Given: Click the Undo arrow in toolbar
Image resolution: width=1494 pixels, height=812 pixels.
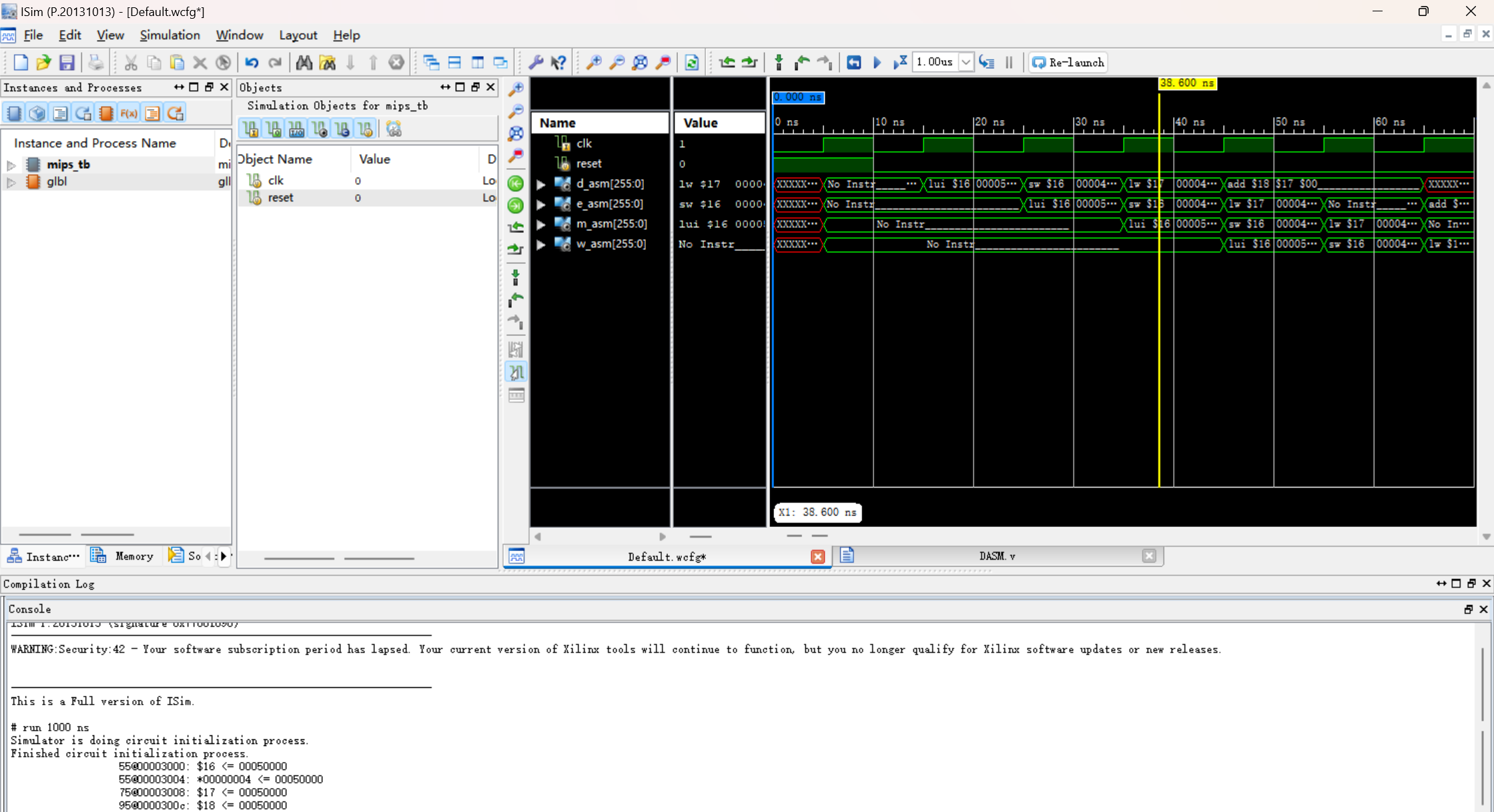Looking at the screenshot, I should pos(252,63).
